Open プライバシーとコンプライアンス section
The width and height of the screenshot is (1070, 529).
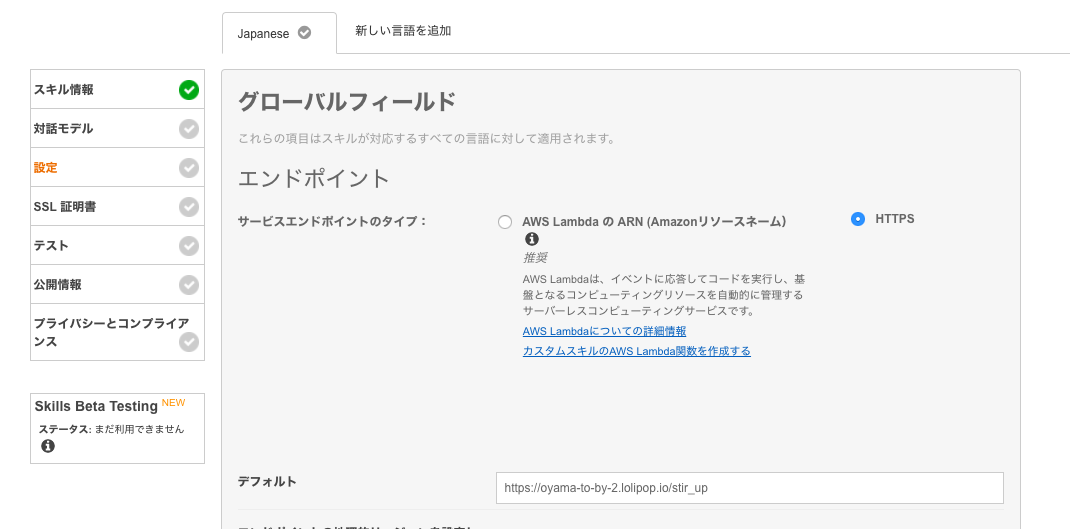tap(117, 332)
